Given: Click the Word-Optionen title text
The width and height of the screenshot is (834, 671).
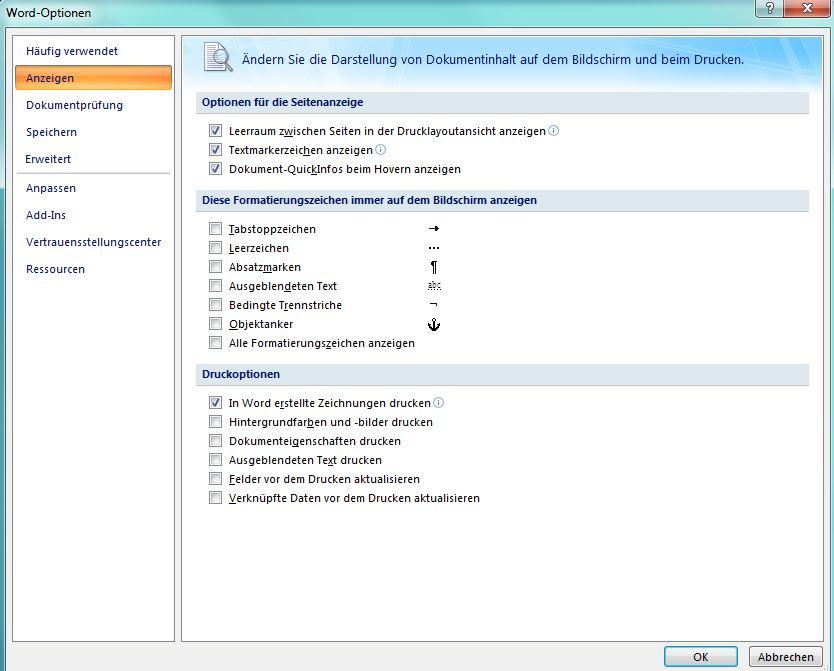Looking at the screenshot, I should [x=48, y=12].
